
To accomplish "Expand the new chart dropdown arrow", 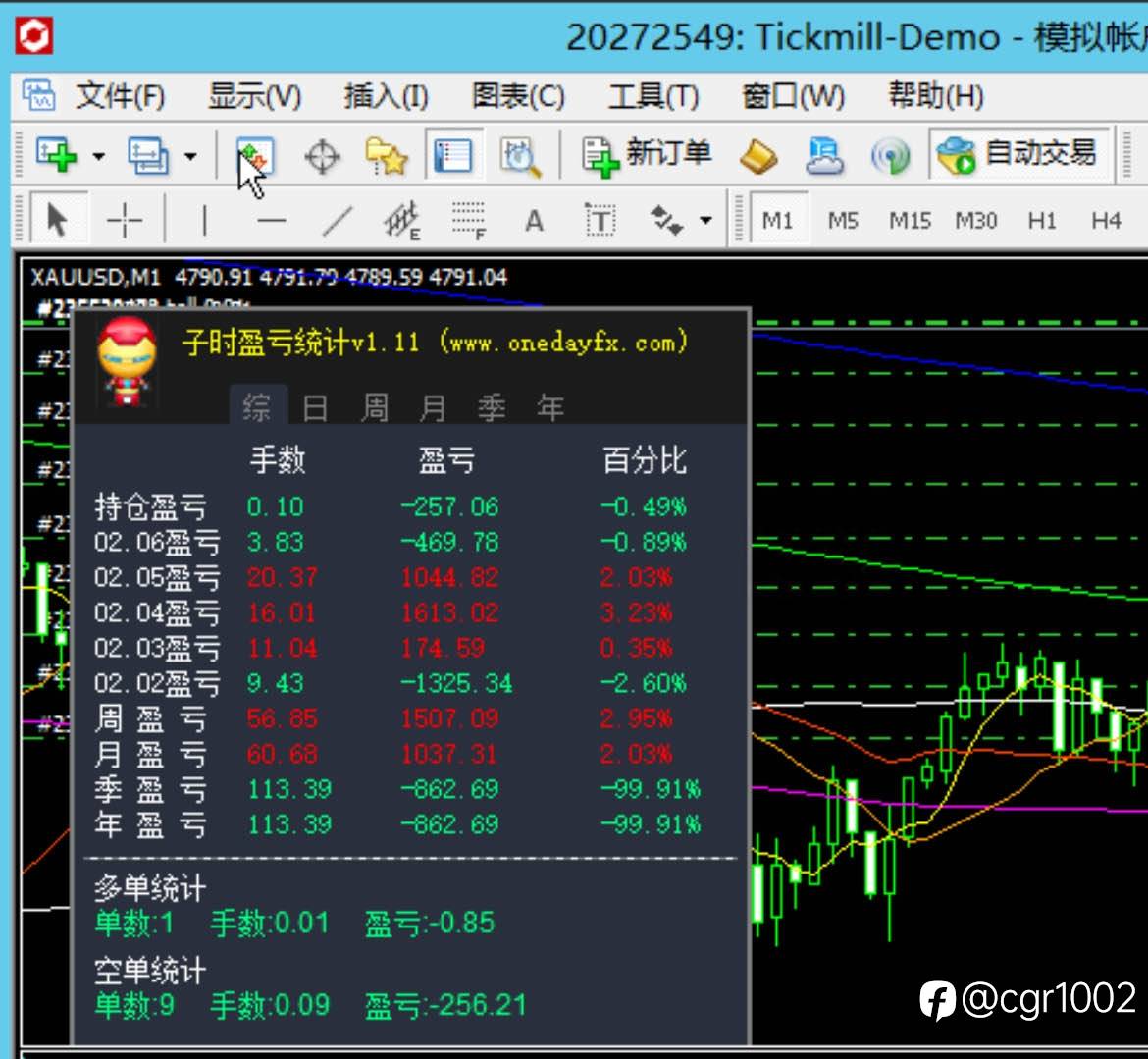I will [99, 156].
